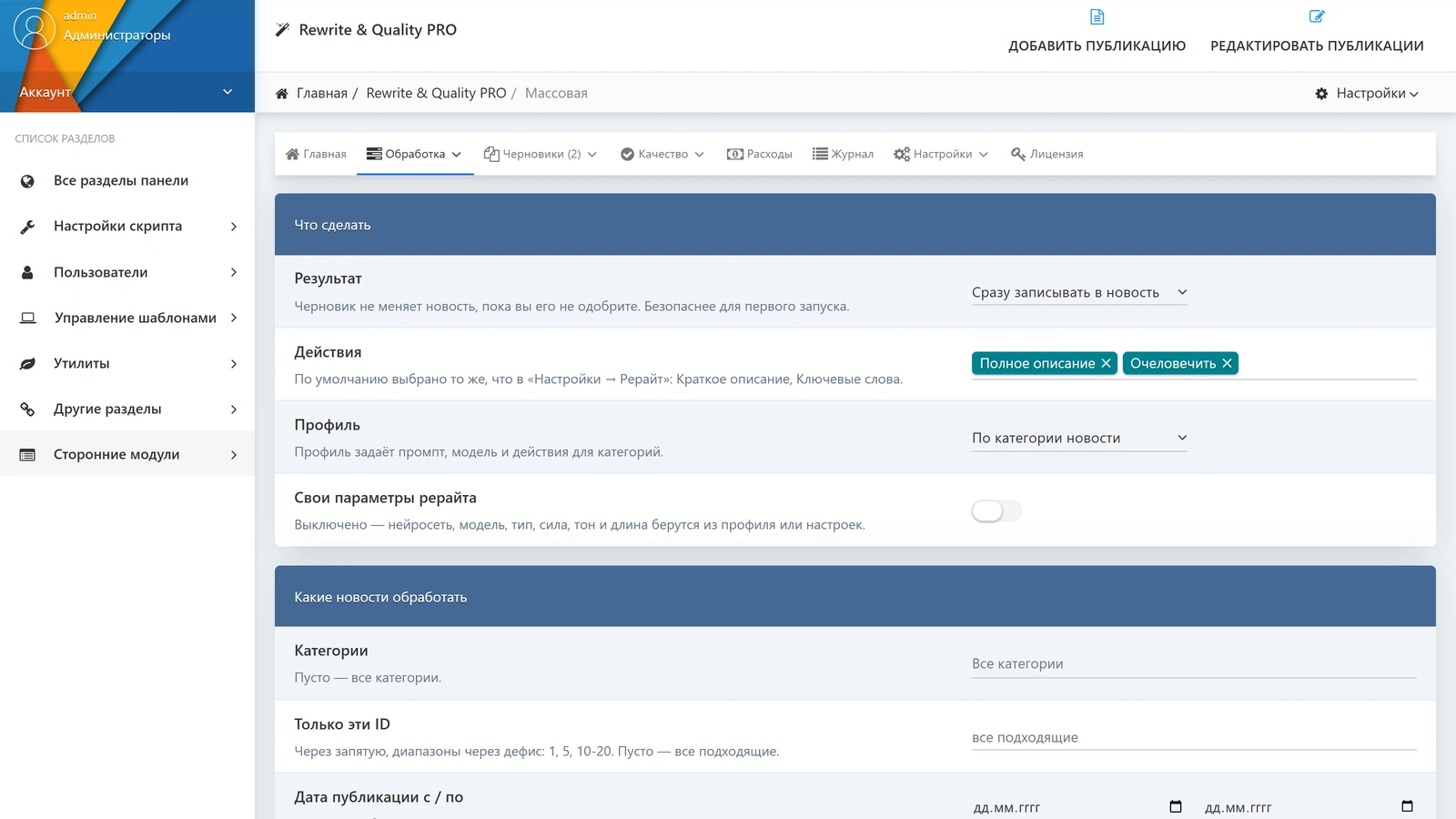The image size is (1456, 819).
Task: Open the Профиль dropdown По категории новости
Action: pos(1079,438)
